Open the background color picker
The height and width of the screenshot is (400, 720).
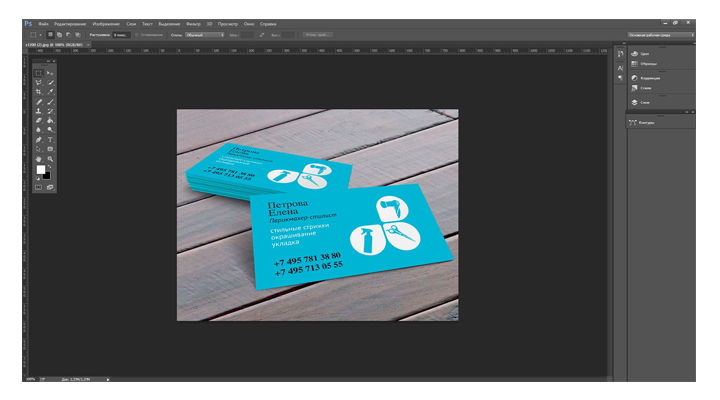[47, 176]
